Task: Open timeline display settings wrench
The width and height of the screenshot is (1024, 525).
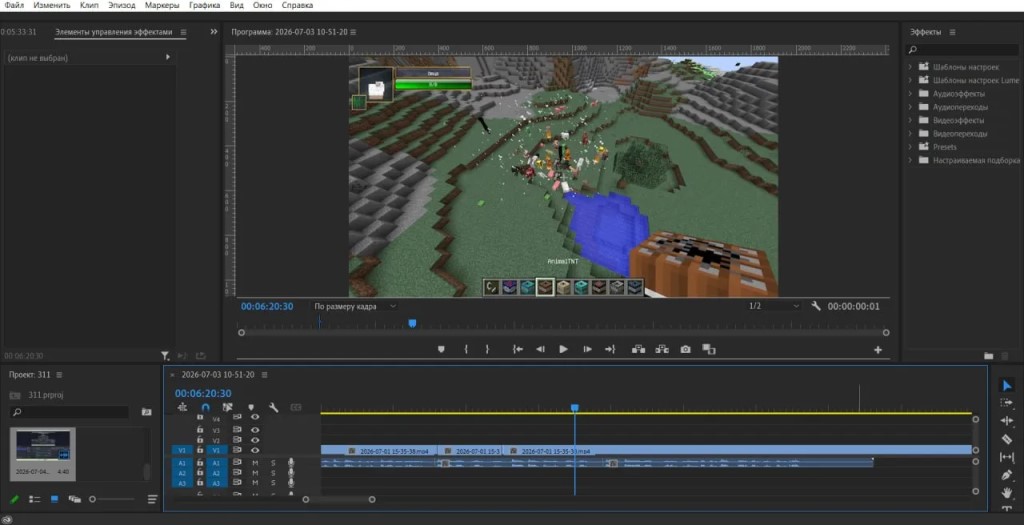Action: pos(274,407)
